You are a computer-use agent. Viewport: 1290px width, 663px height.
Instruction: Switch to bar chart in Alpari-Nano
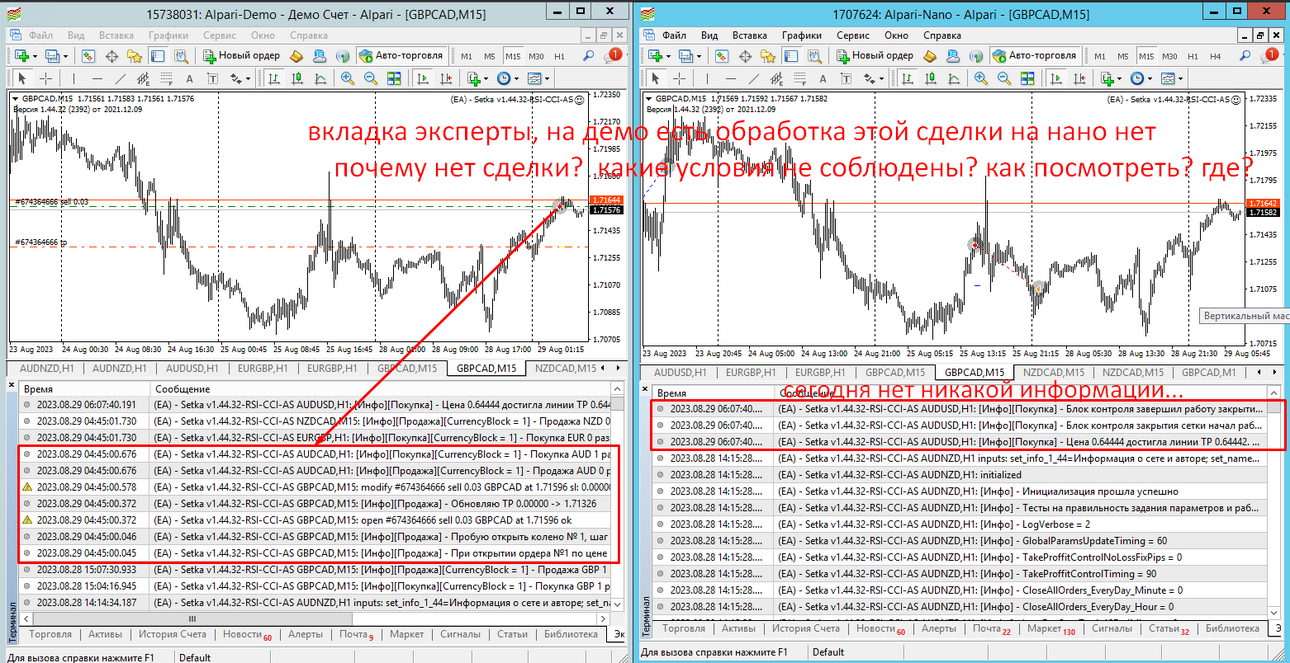click(906, 78)
